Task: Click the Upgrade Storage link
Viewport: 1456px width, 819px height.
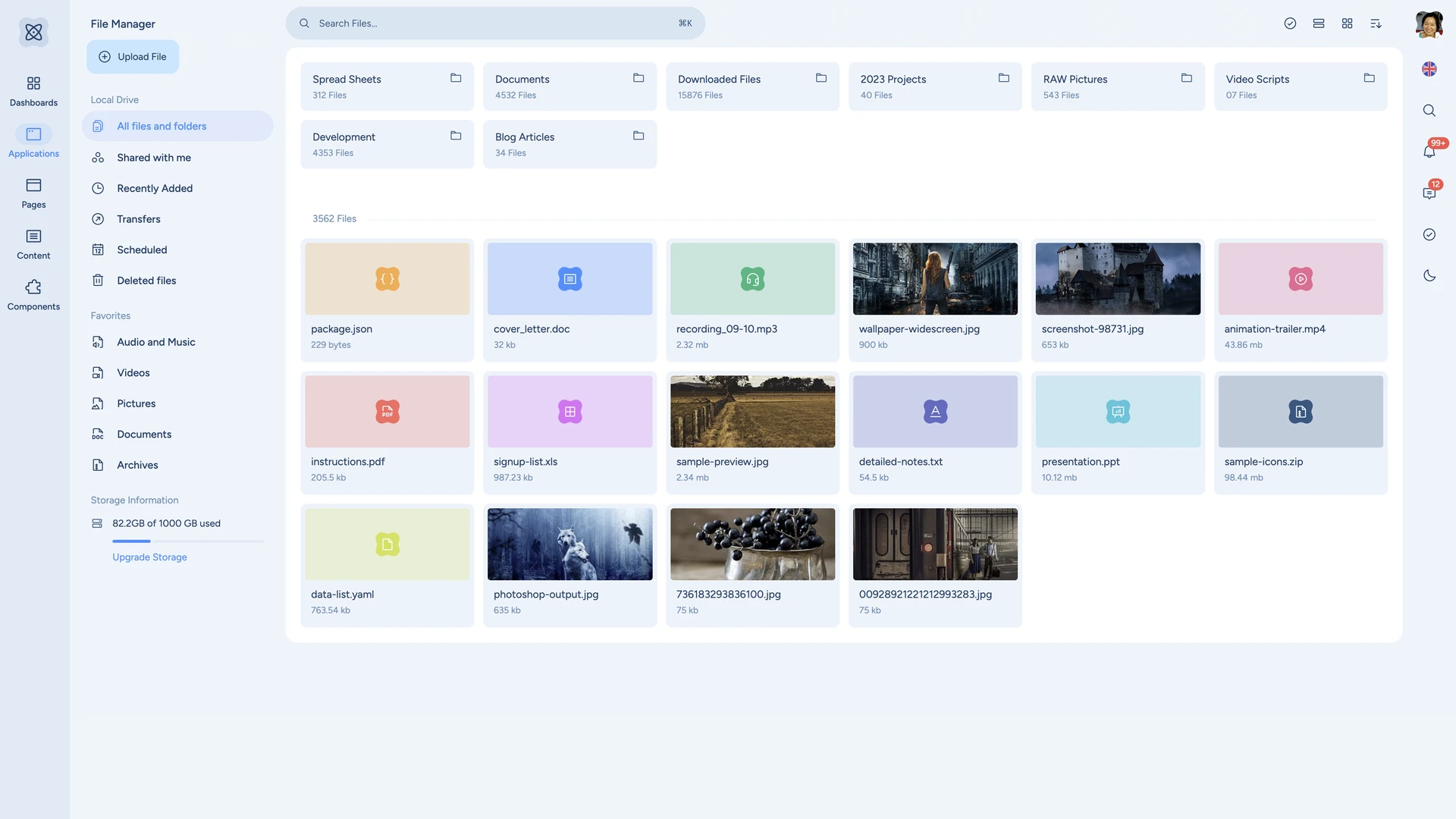Action: pos(149,557)
